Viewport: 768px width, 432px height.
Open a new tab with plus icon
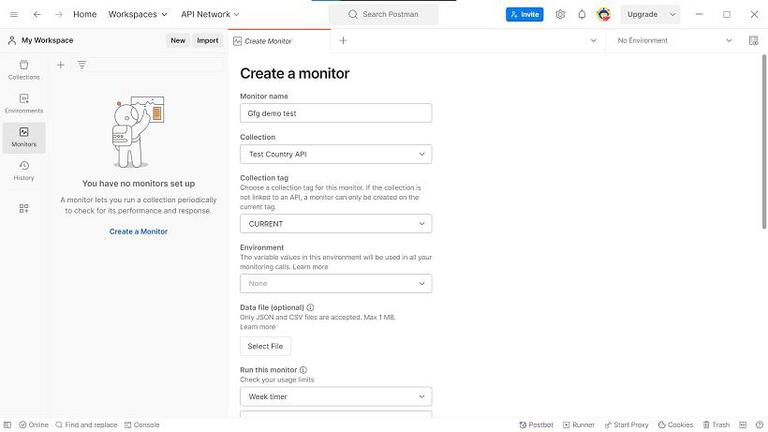point(343,40)
